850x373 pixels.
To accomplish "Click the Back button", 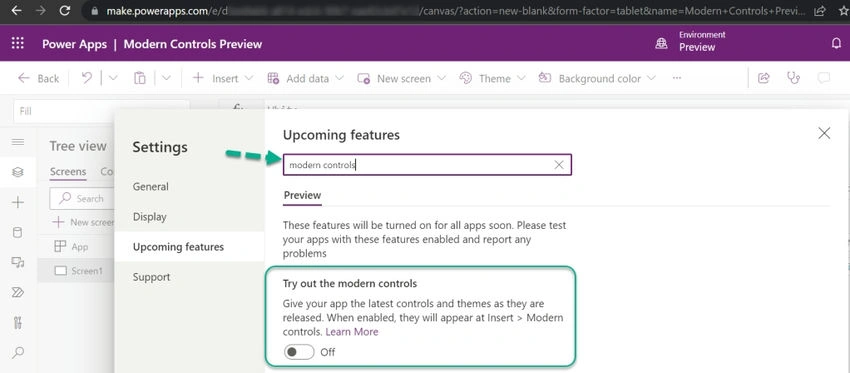I will pos(38,78).
